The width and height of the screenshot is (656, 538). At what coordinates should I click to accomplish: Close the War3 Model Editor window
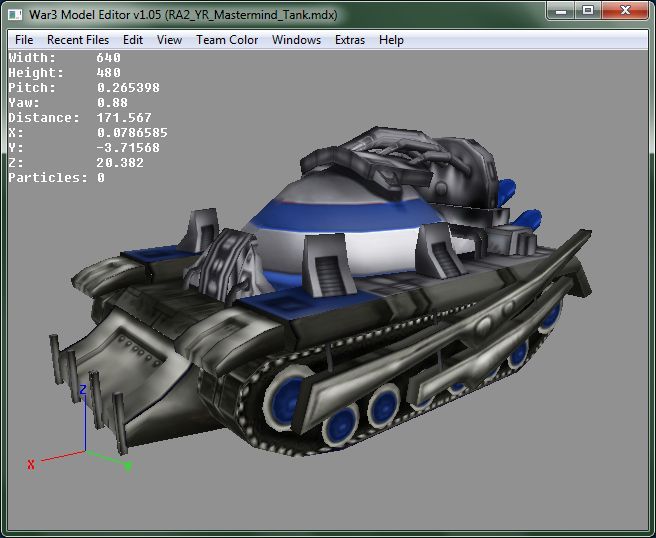click(625, 10)
